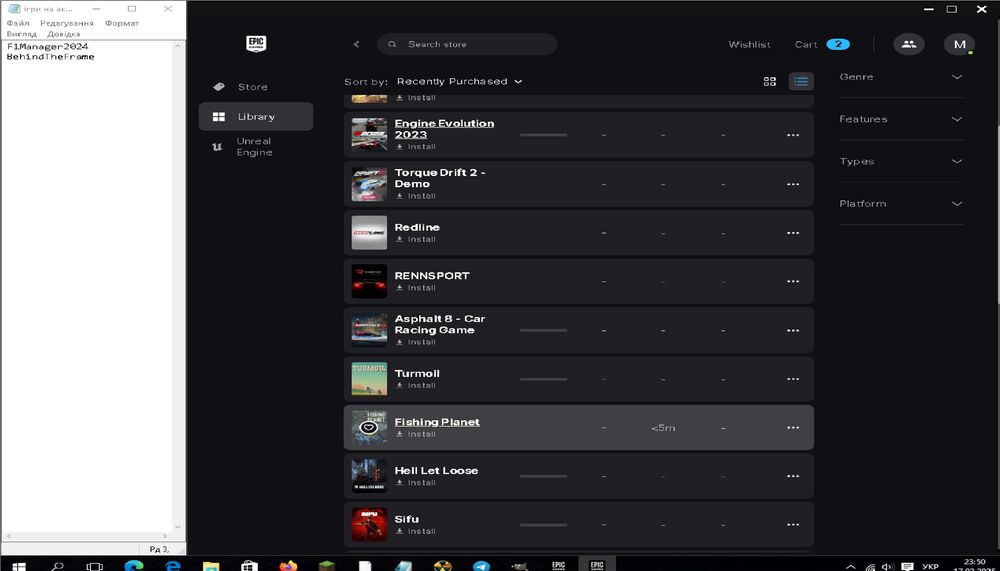Click the Hell Let Loose game thumbnail
The height and width of the screenshot is (571, 1000).
point(369,476)
